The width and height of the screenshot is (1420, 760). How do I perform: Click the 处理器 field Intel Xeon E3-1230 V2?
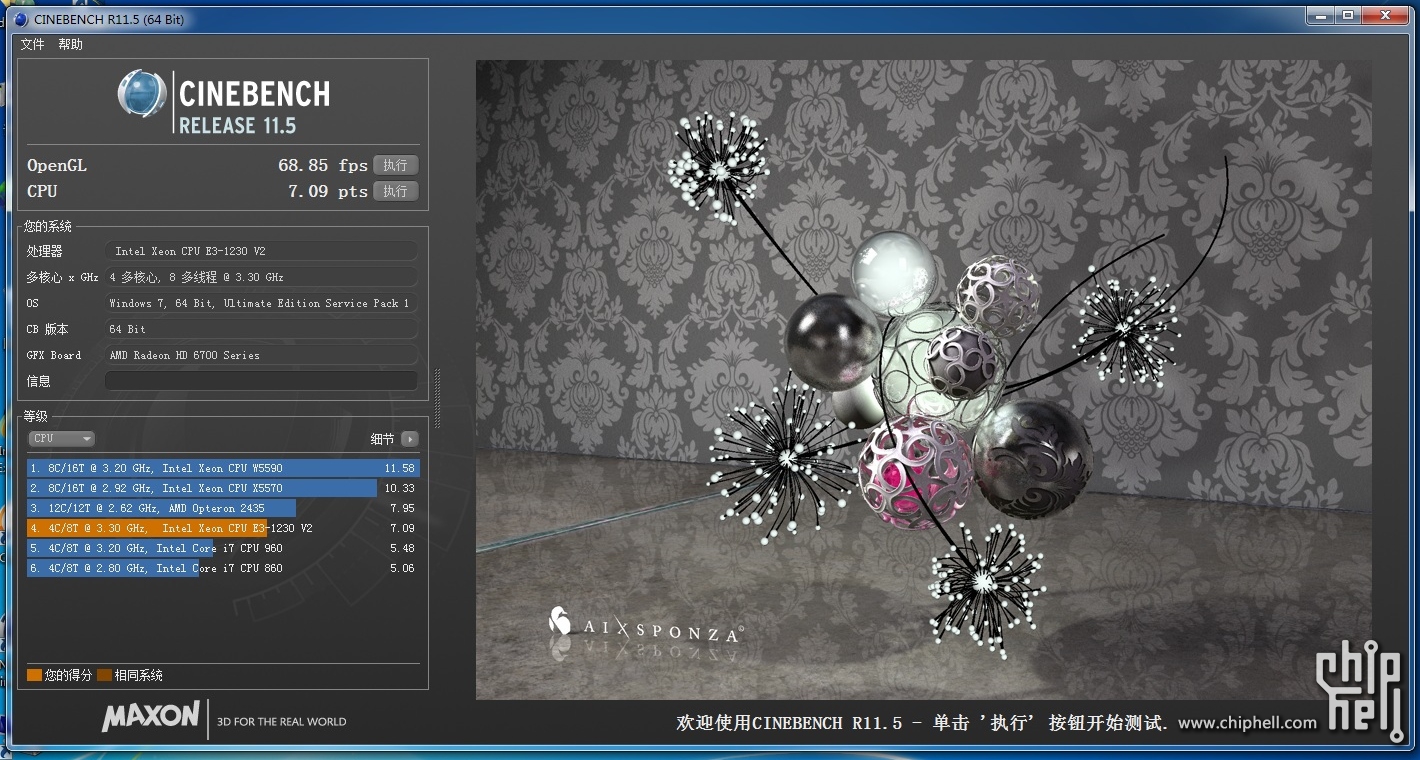click(261, 251)
